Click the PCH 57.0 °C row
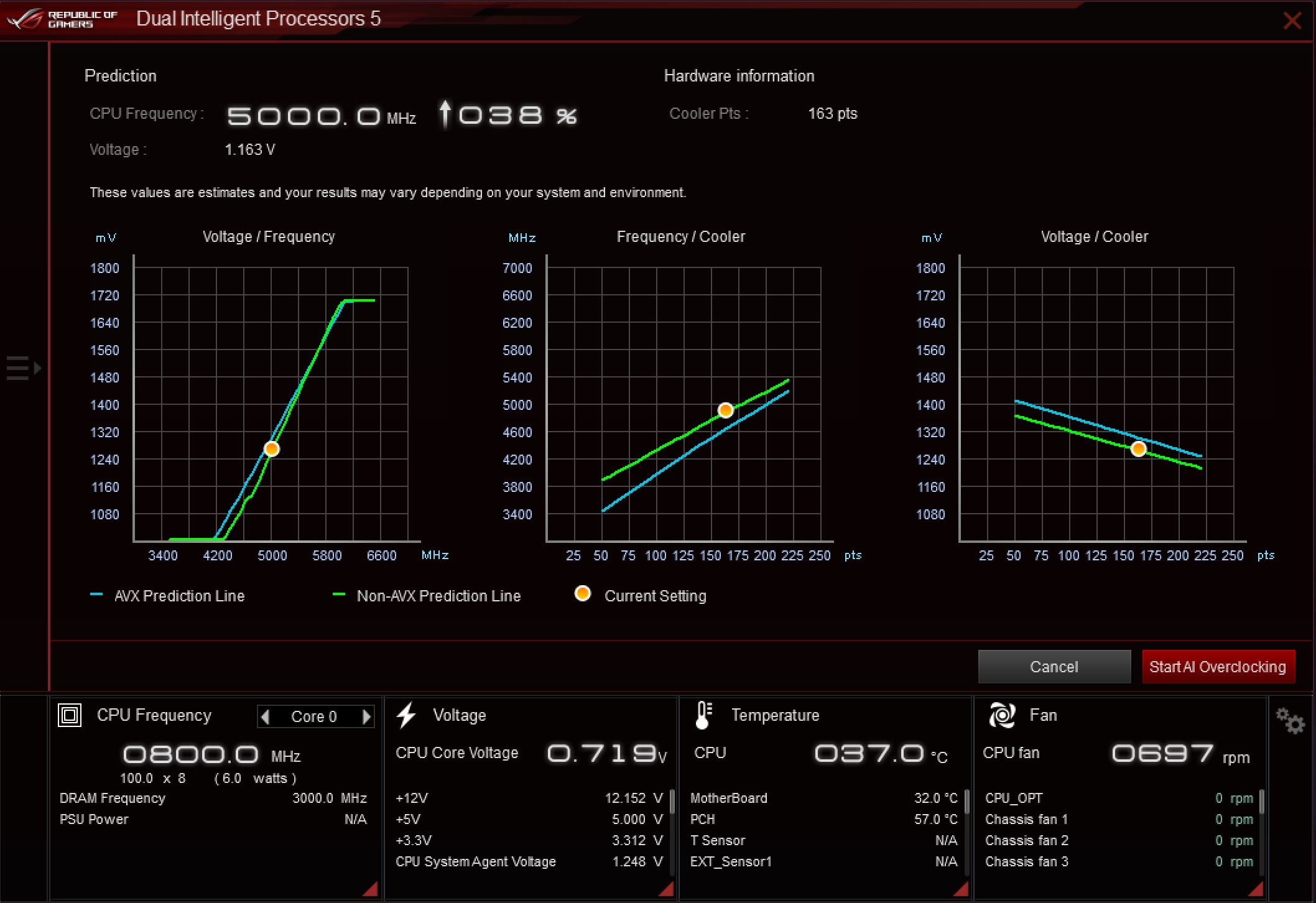The image size is (1316, 903). (824, 820)
